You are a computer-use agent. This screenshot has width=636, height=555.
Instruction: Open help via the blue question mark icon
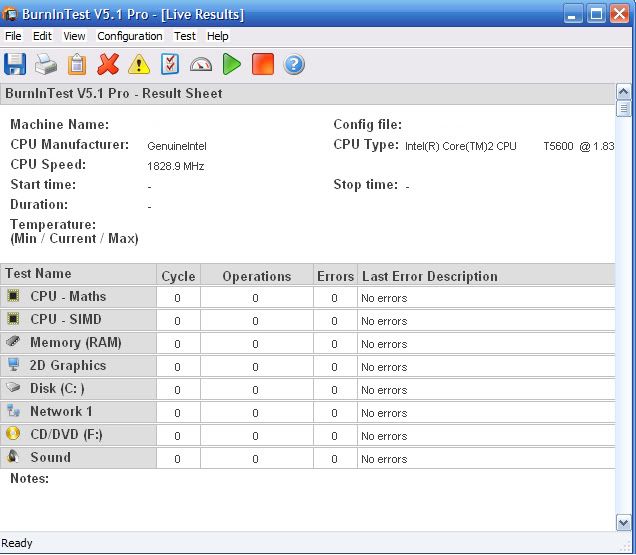pyautogui.click(x=294, y=65)
